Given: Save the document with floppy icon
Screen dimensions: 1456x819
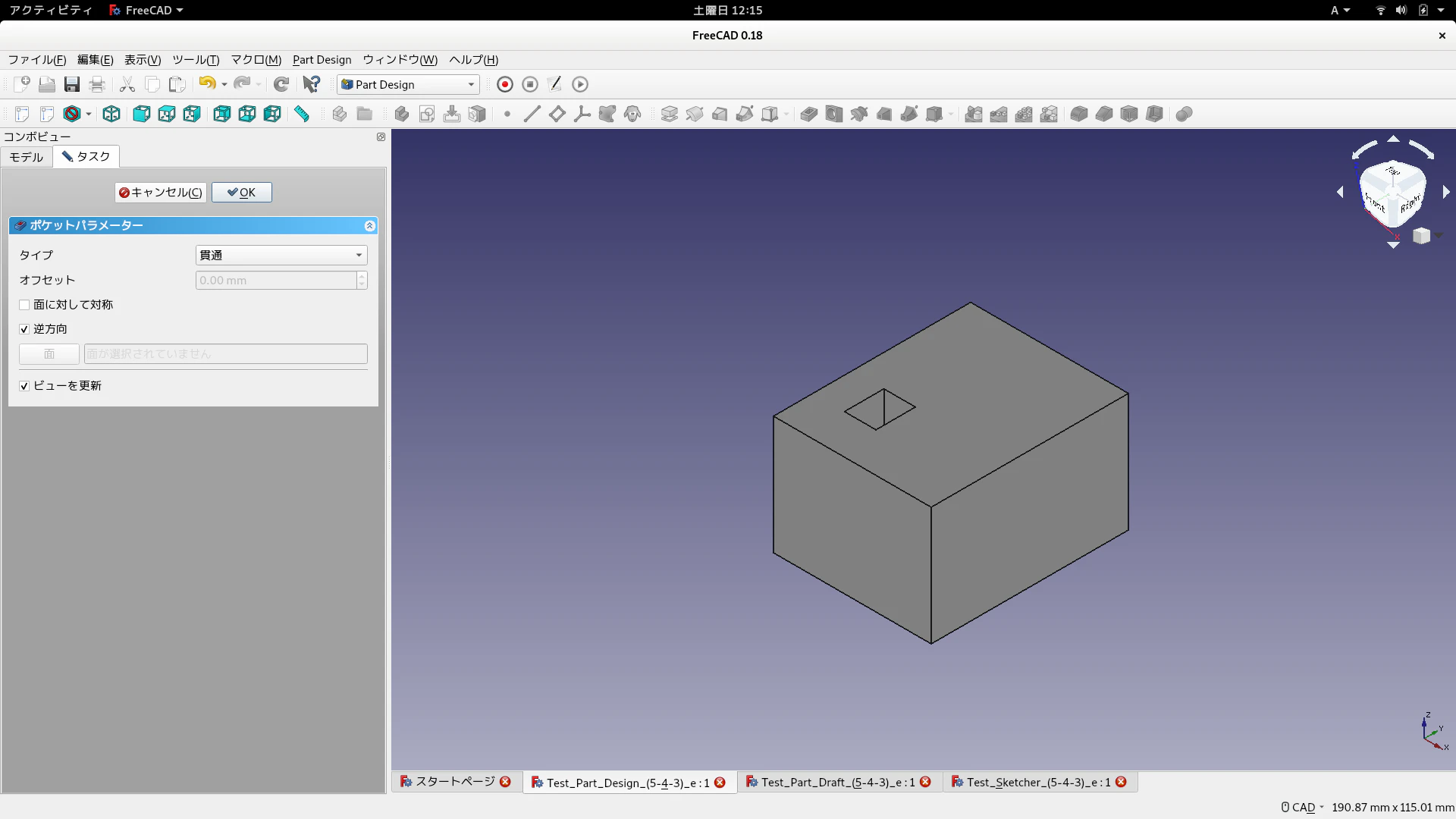Looking at the screenshot, I should point(72,84).
